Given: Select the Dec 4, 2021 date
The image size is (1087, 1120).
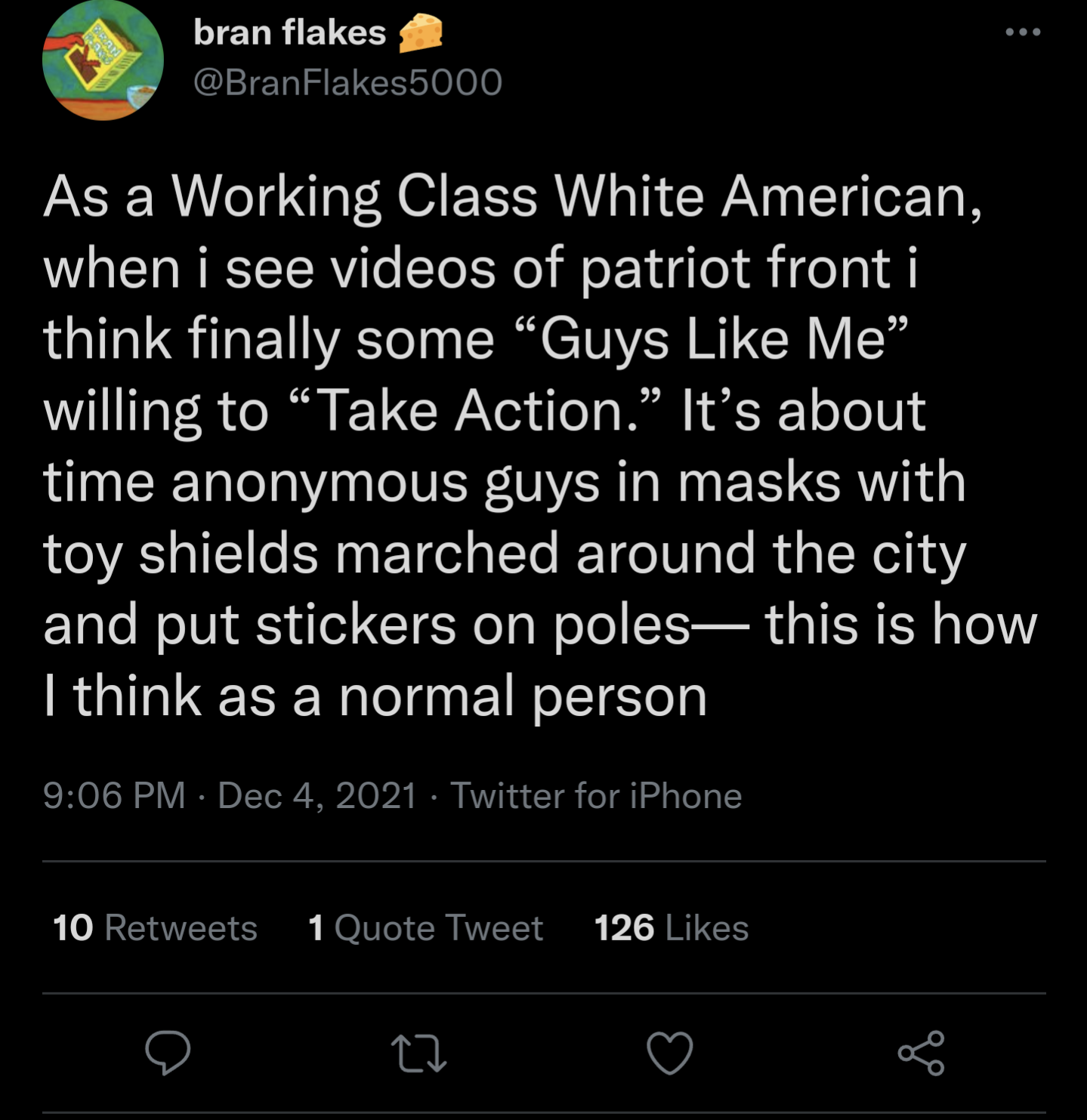Looking at the screenshot, I should 317,795.
